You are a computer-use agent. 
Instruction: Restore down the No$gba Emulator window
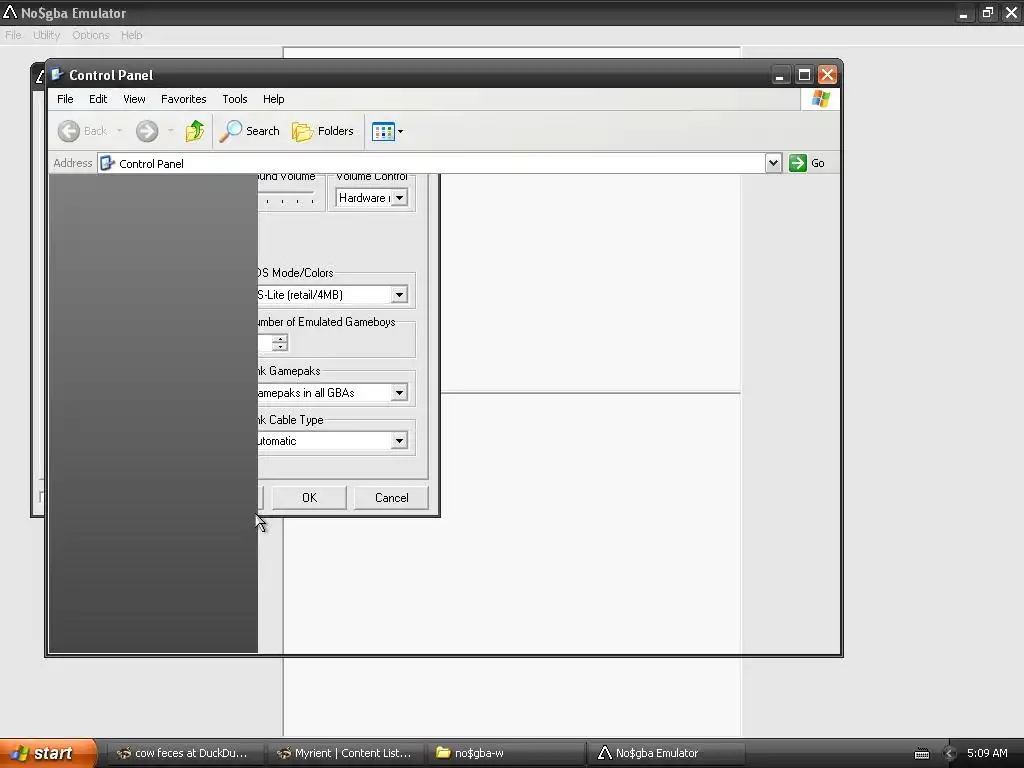pyautogui.click(x=988, y=13)
